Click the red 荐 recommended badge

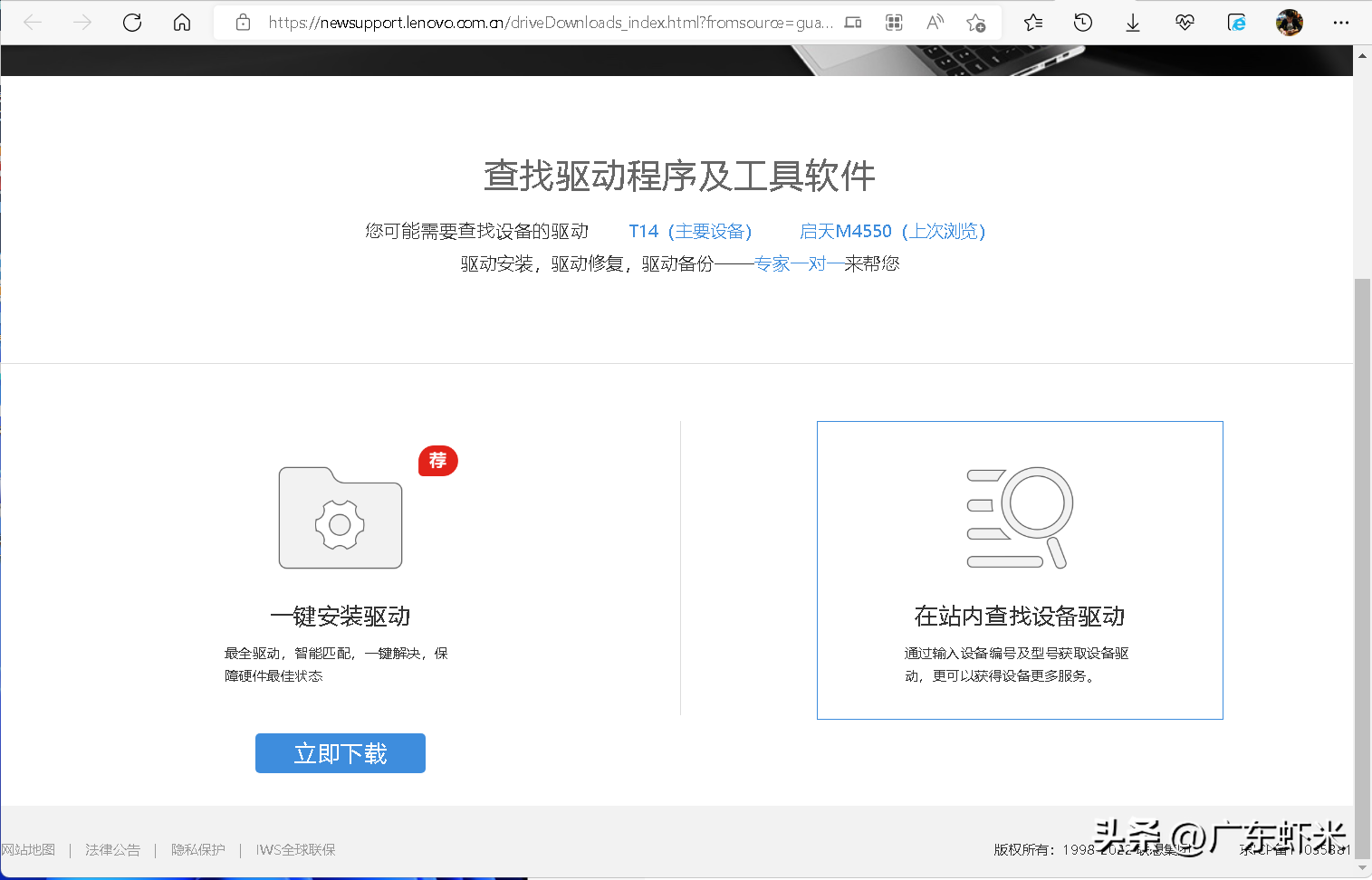tap(438, 461)
